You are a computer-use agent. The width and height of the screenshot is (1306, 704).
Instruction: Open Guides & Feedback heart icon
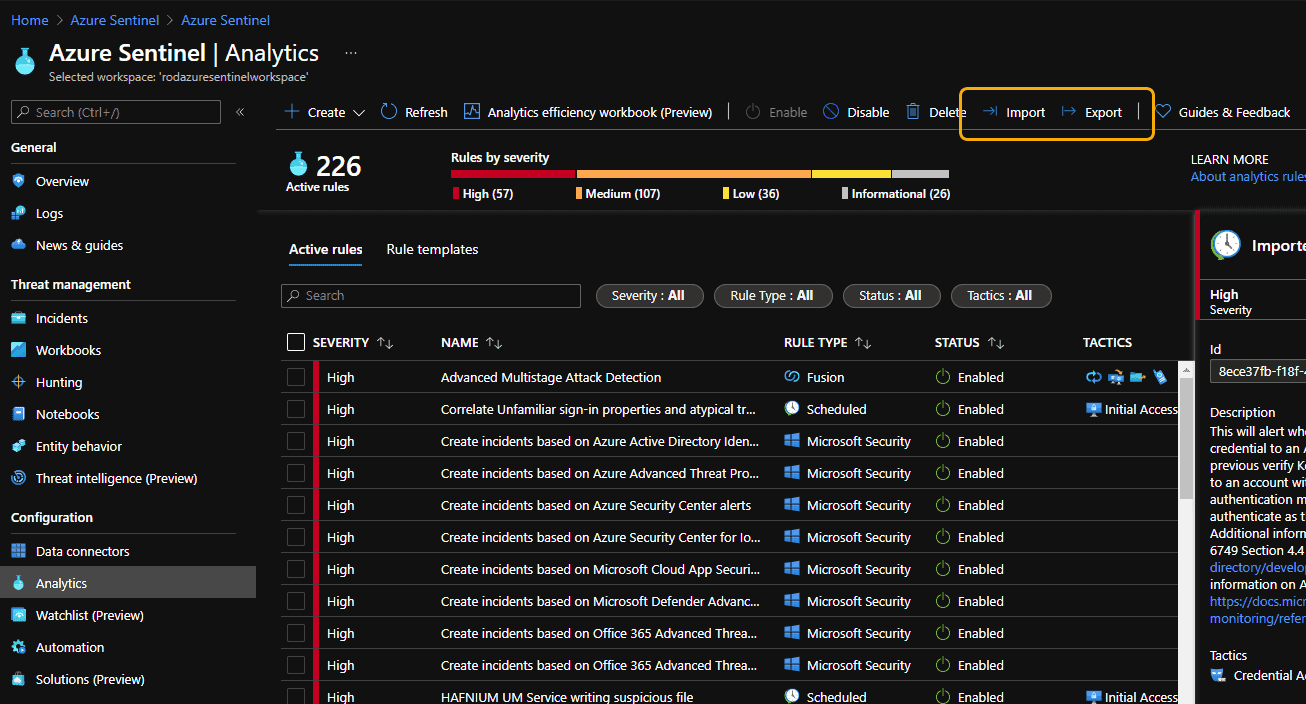[x=1163, y=112]
